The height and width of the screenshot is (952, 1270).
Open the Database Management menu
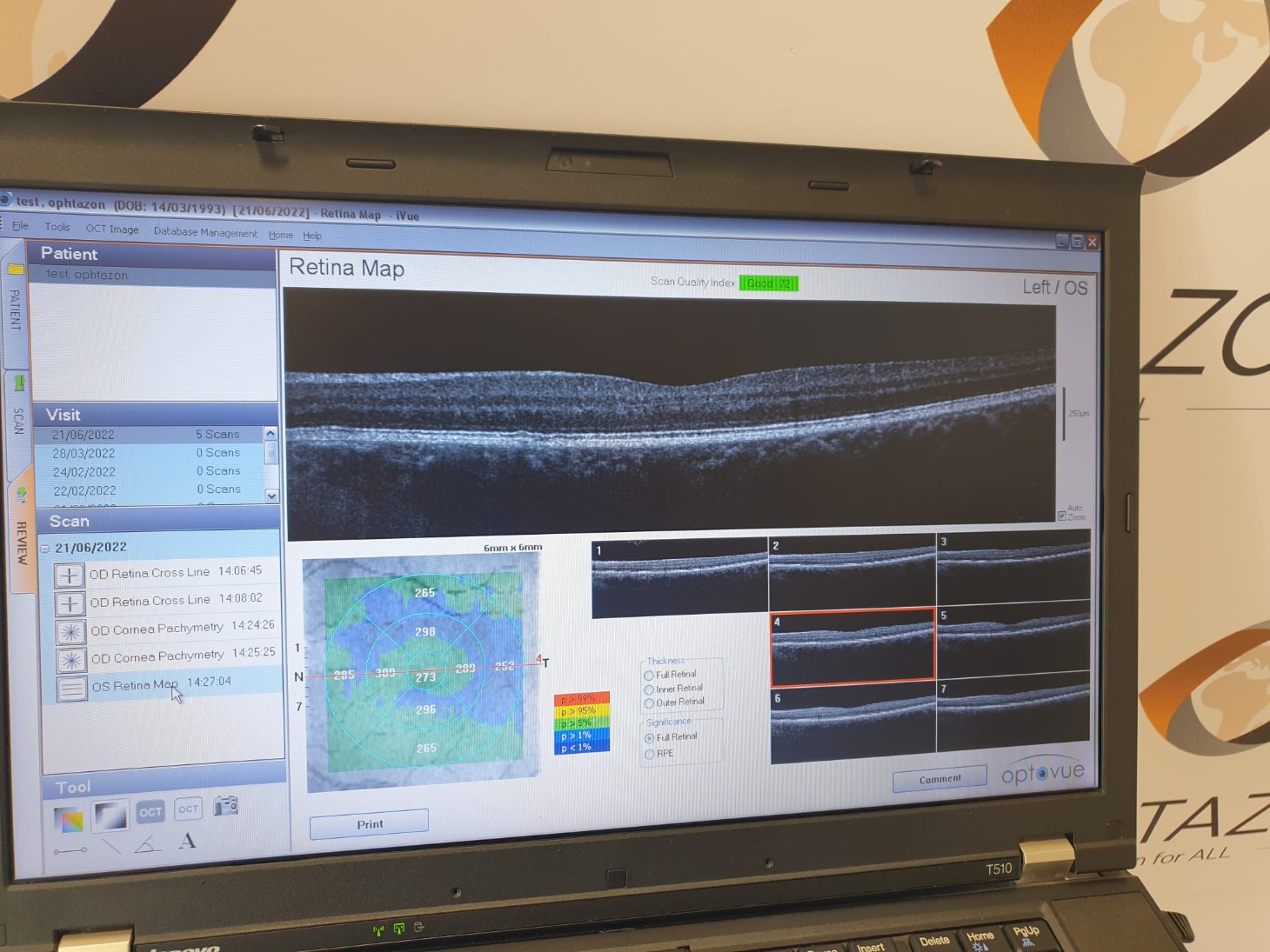point(205,232)
